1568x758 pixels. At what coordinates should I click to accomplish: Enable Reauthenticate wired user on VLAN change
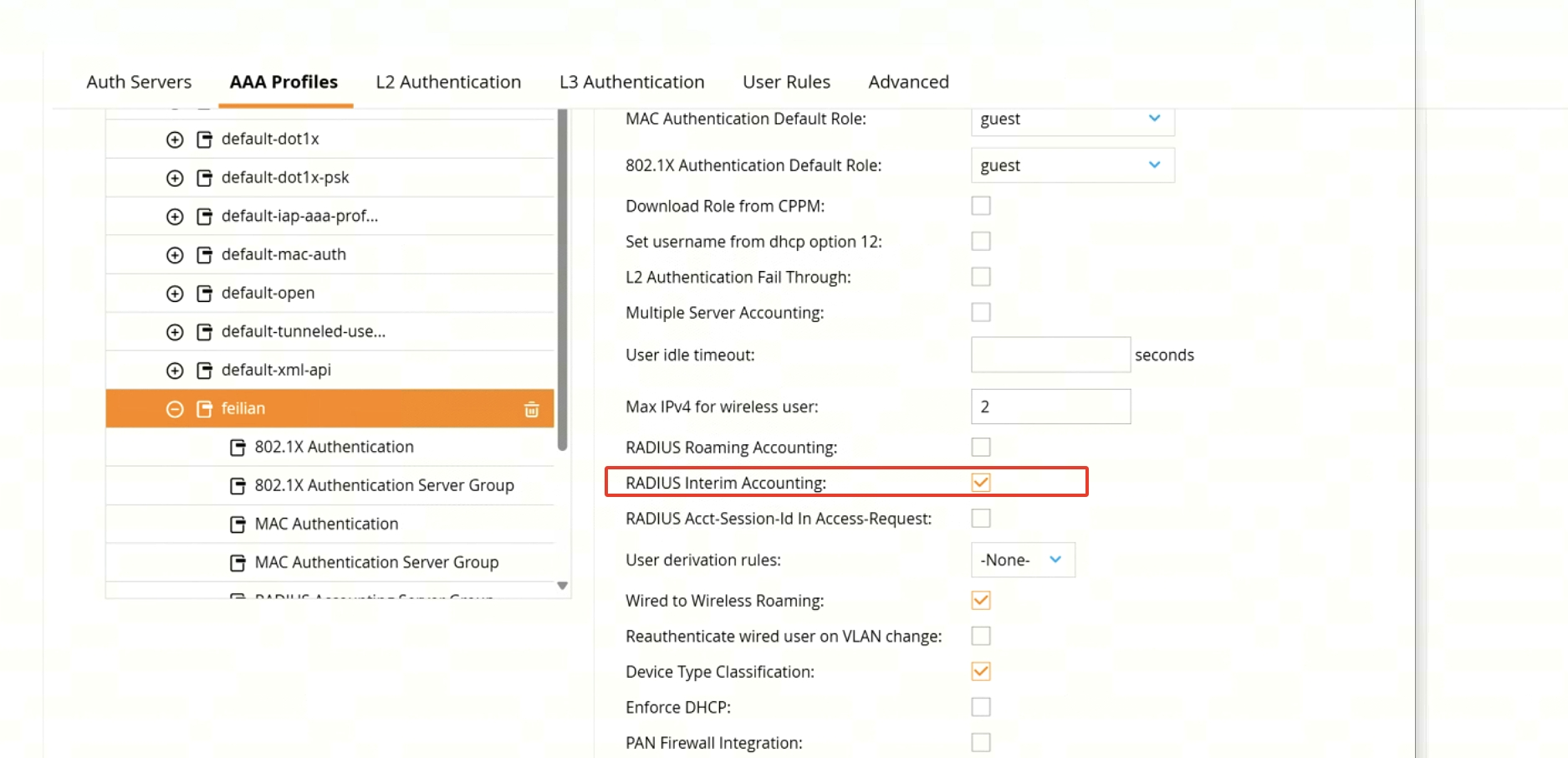(981, 636)
